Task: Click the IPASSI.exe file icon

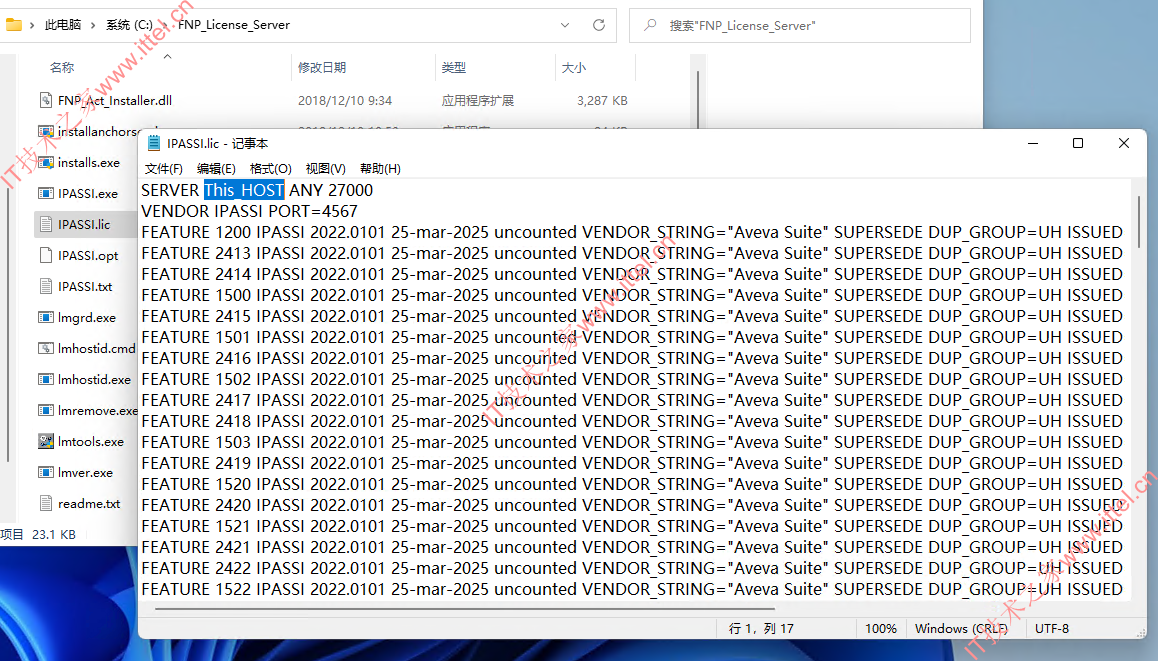Action: [46, 193]
